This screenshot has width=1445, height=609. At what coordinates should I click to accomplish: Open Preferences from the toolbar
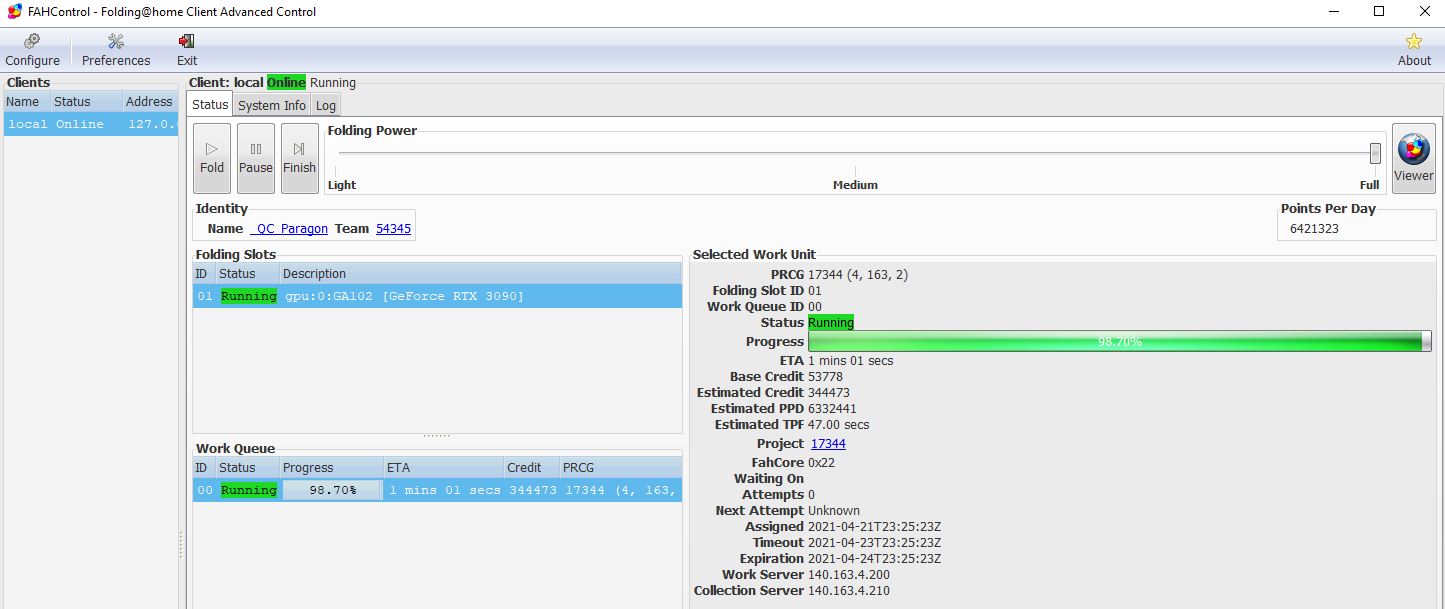(x=116, y=50)
